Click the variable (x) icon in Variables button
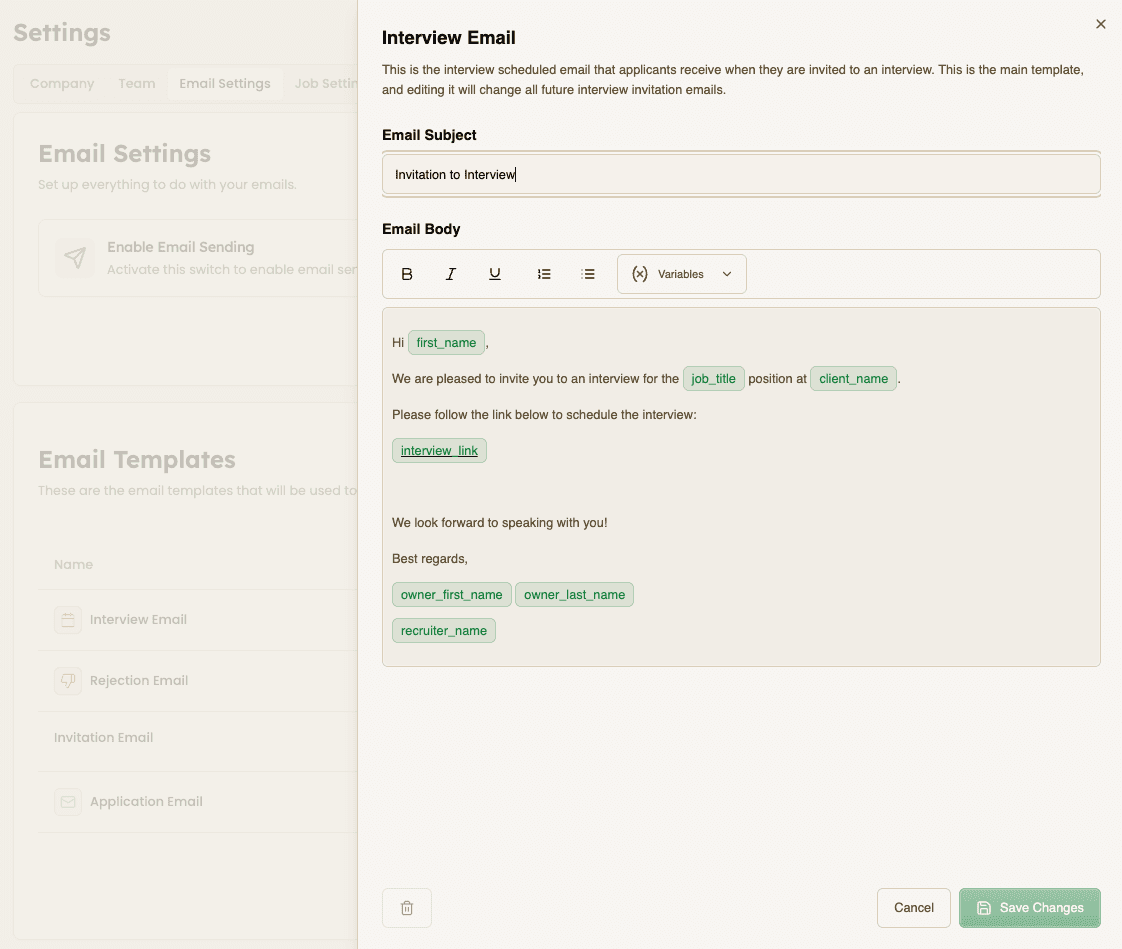1122x949 pixels. (x=640, y=274)
